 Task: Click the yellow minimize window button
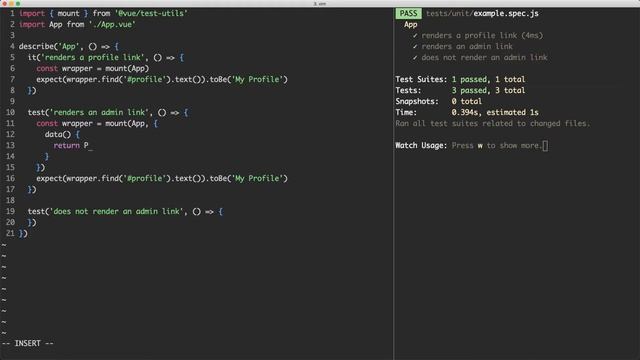11,3
